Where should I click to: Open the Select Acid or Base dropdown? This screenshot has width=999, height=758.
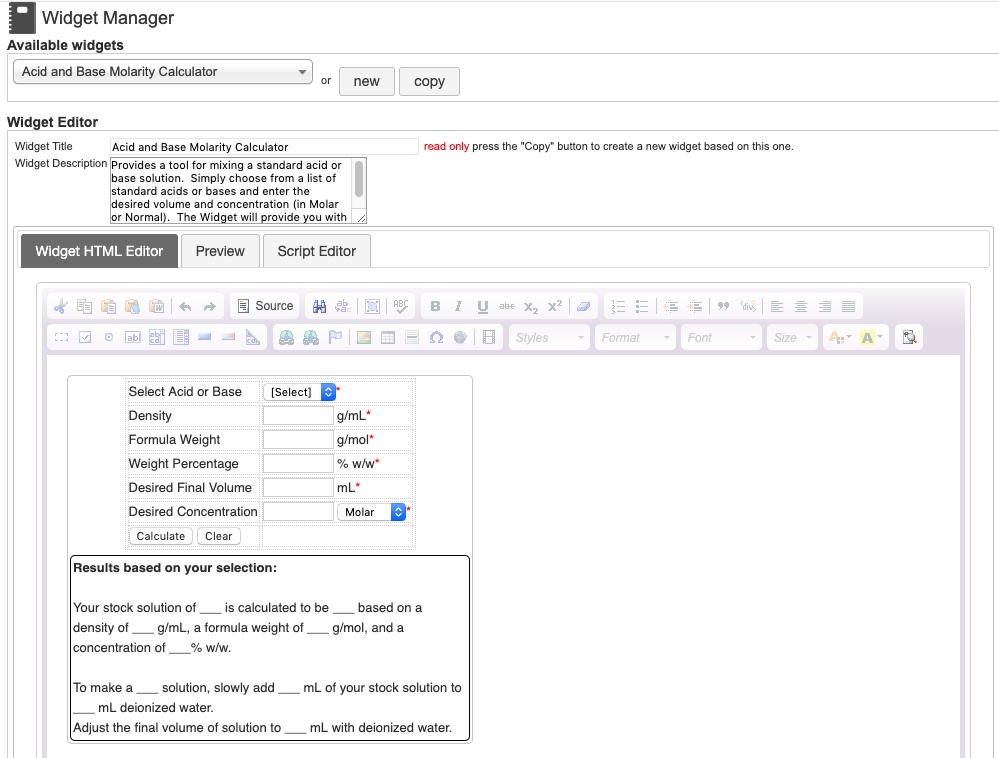pyautogui.click(x=299, y=392)
